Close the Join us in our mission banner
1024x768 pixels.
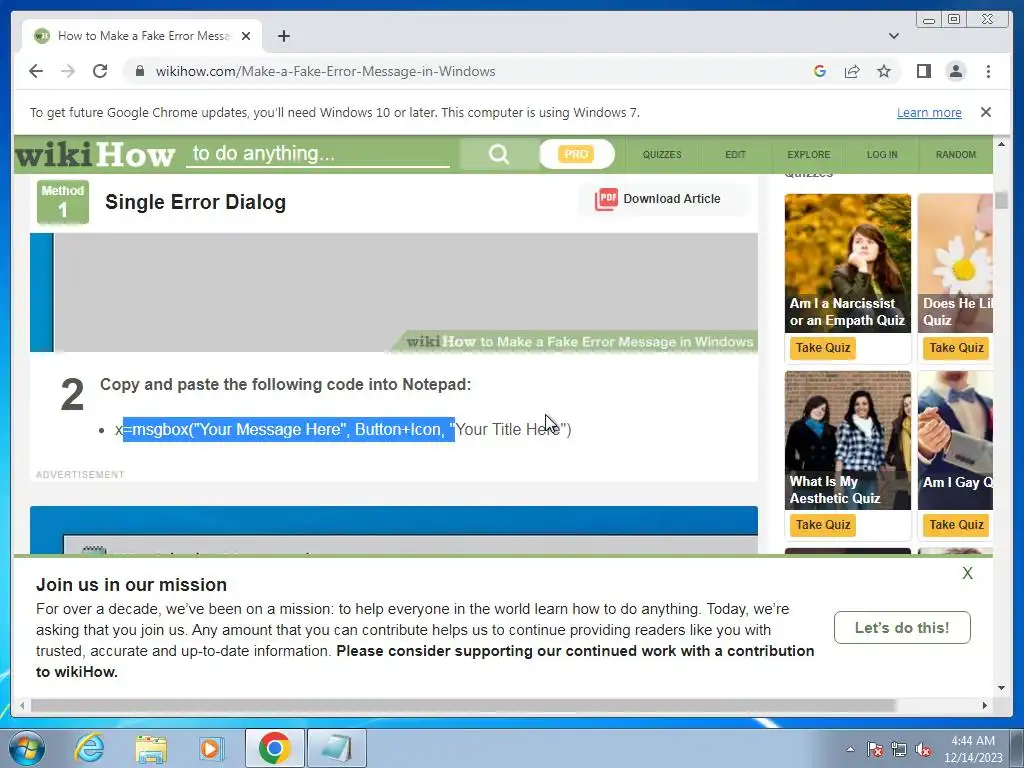(x=967, y=573)
